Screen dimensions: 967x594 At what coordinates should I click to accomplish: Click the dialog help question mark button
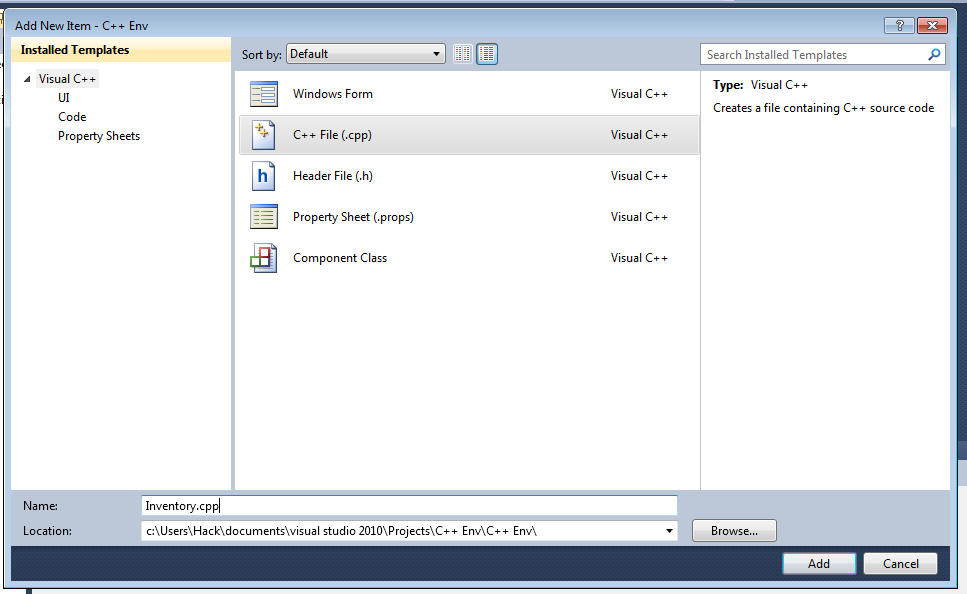point(899,25)
